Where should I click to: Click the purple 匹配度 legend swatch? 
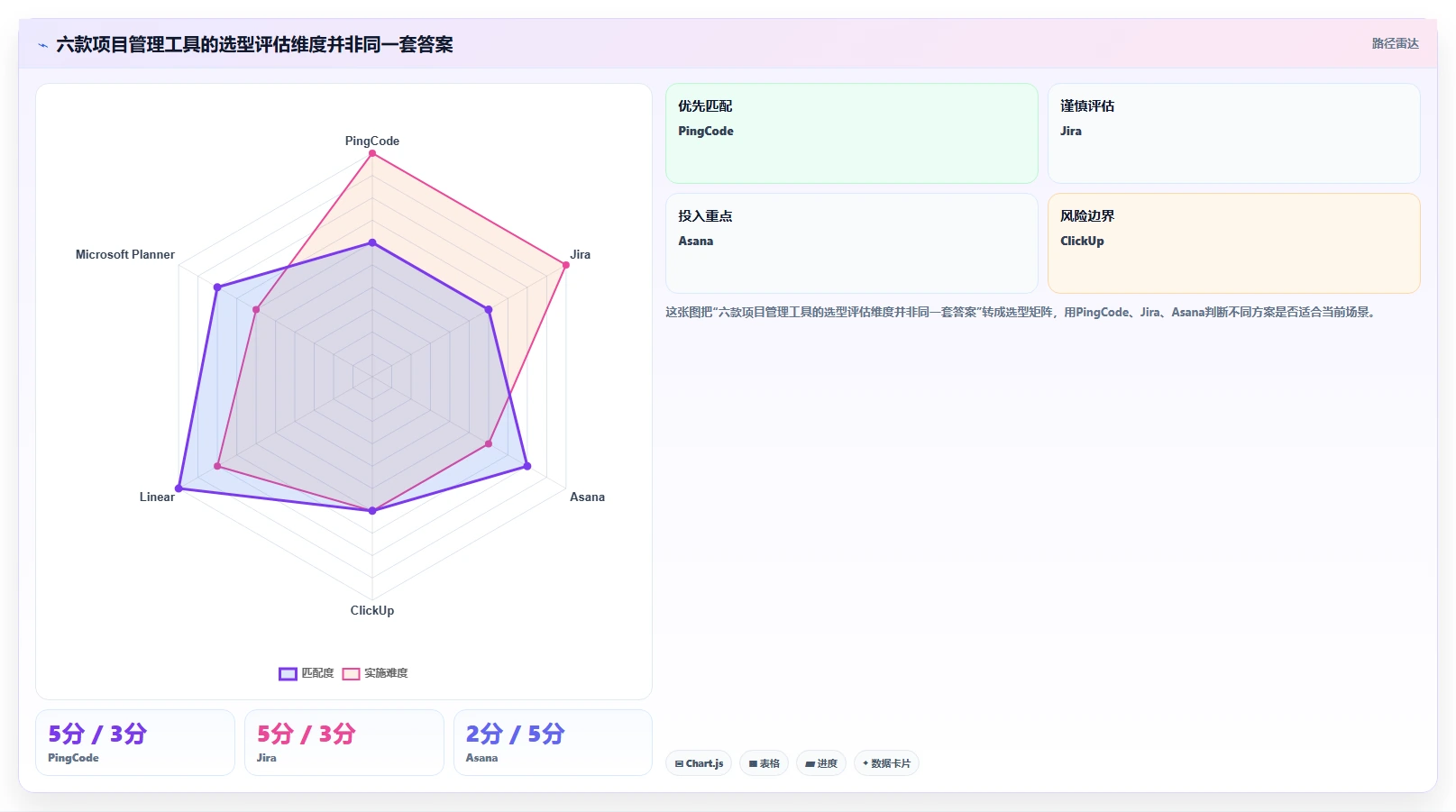tap(288, 673)
